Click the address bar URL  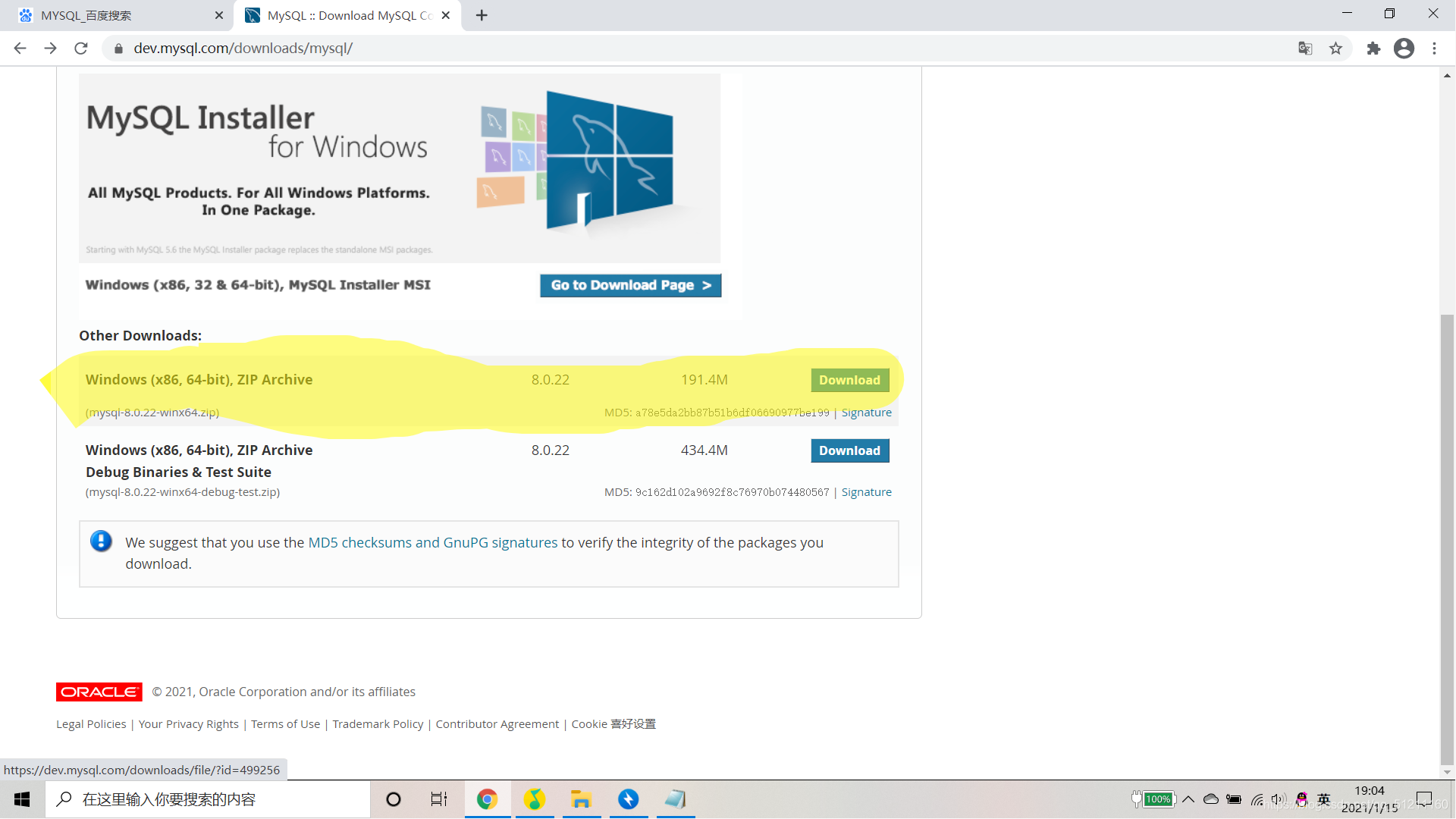pyautogui.click(x=243, y=49)
